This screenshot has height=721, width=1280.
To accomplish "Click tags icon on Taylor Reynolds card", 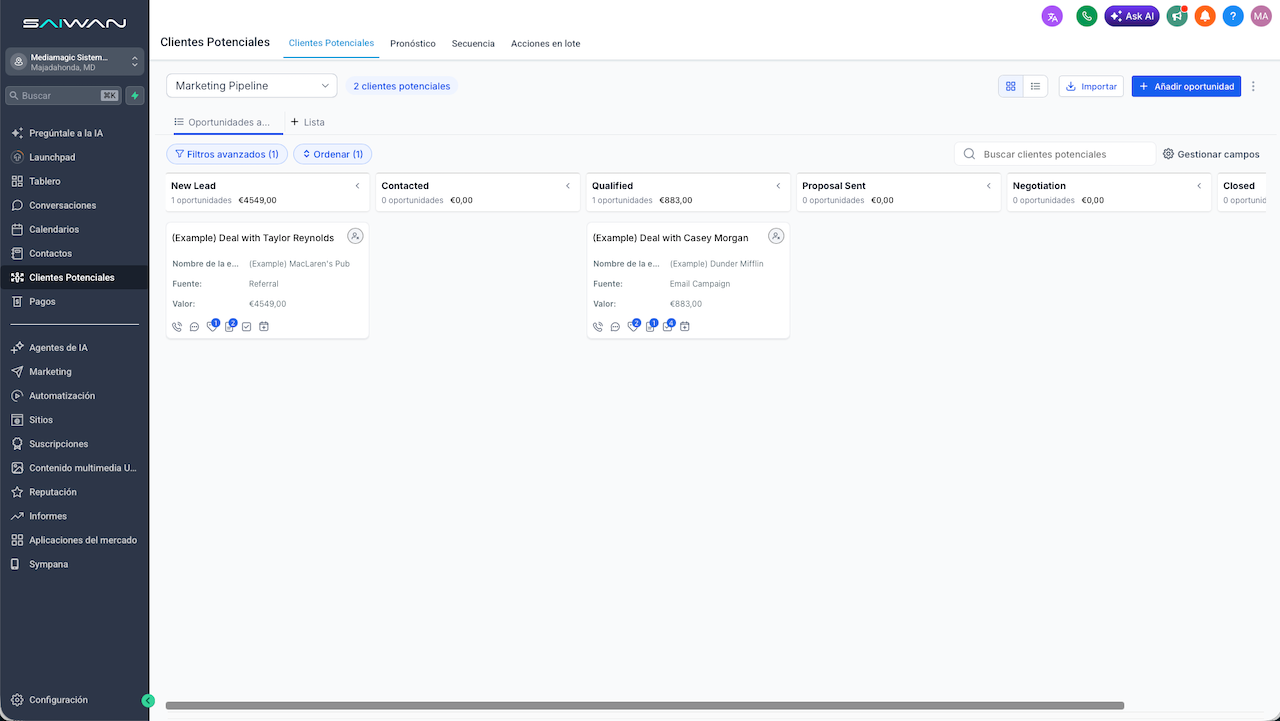I will click(212, 326).
